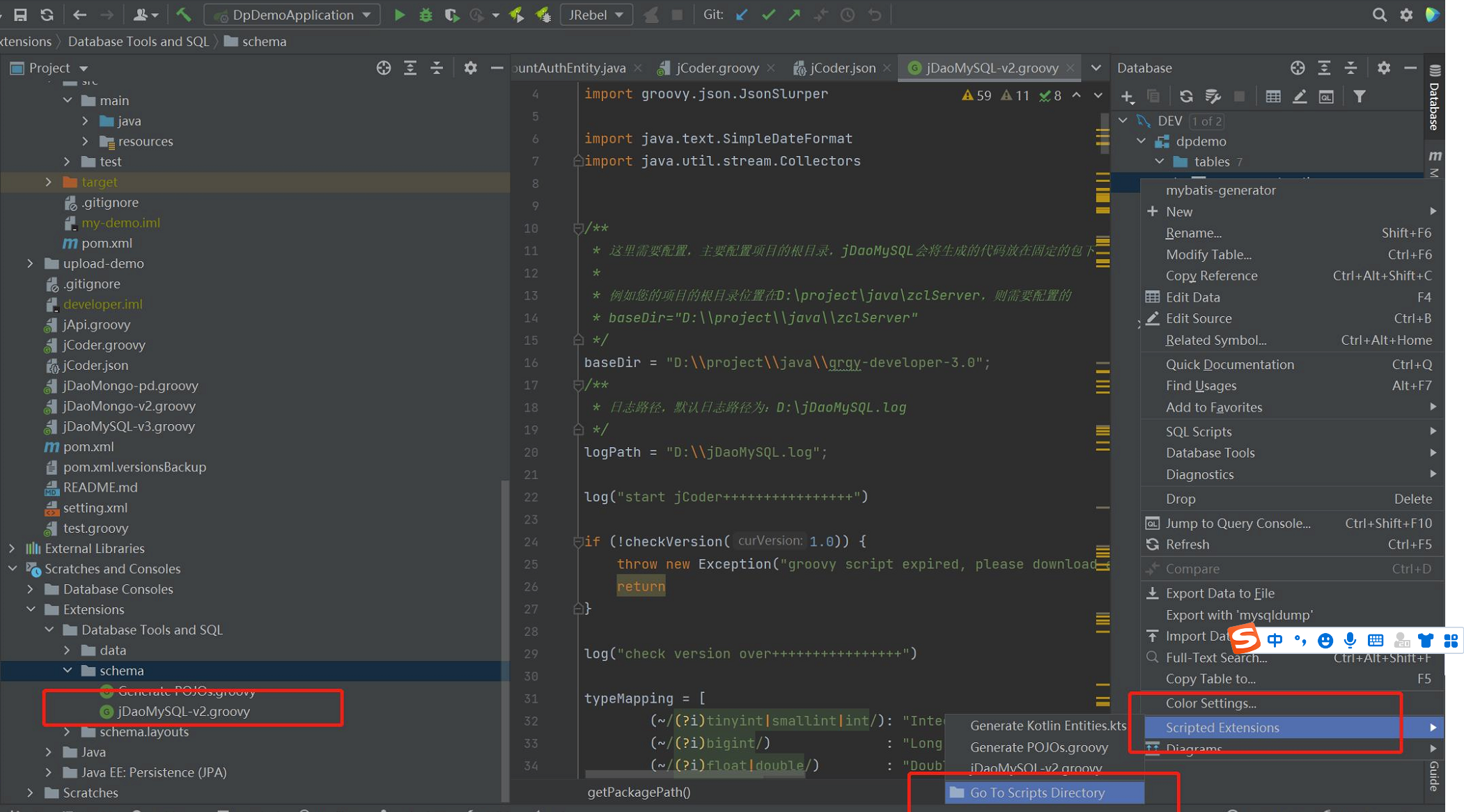The image size is (1464, 812).
Task: Collapse the Extensions folder
Action: point(31,609)
